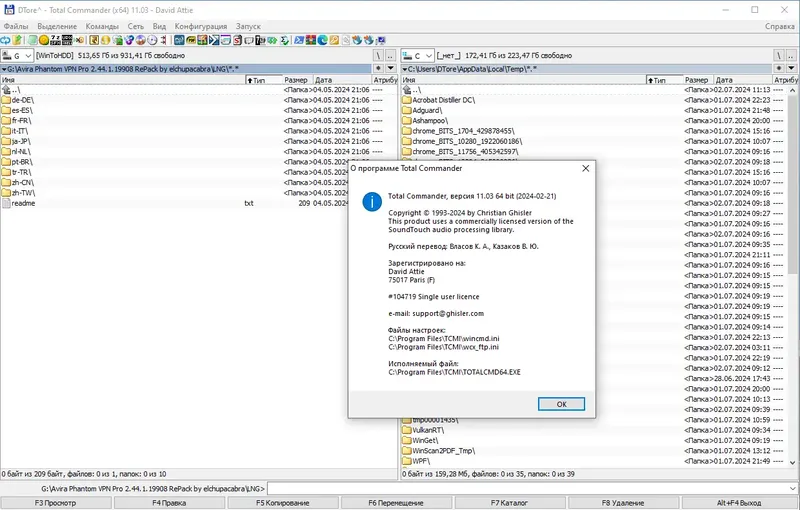Open the WinRAR books toolbar icon
800x510 pixels.
pyautogui.click(x=311, y=40)
